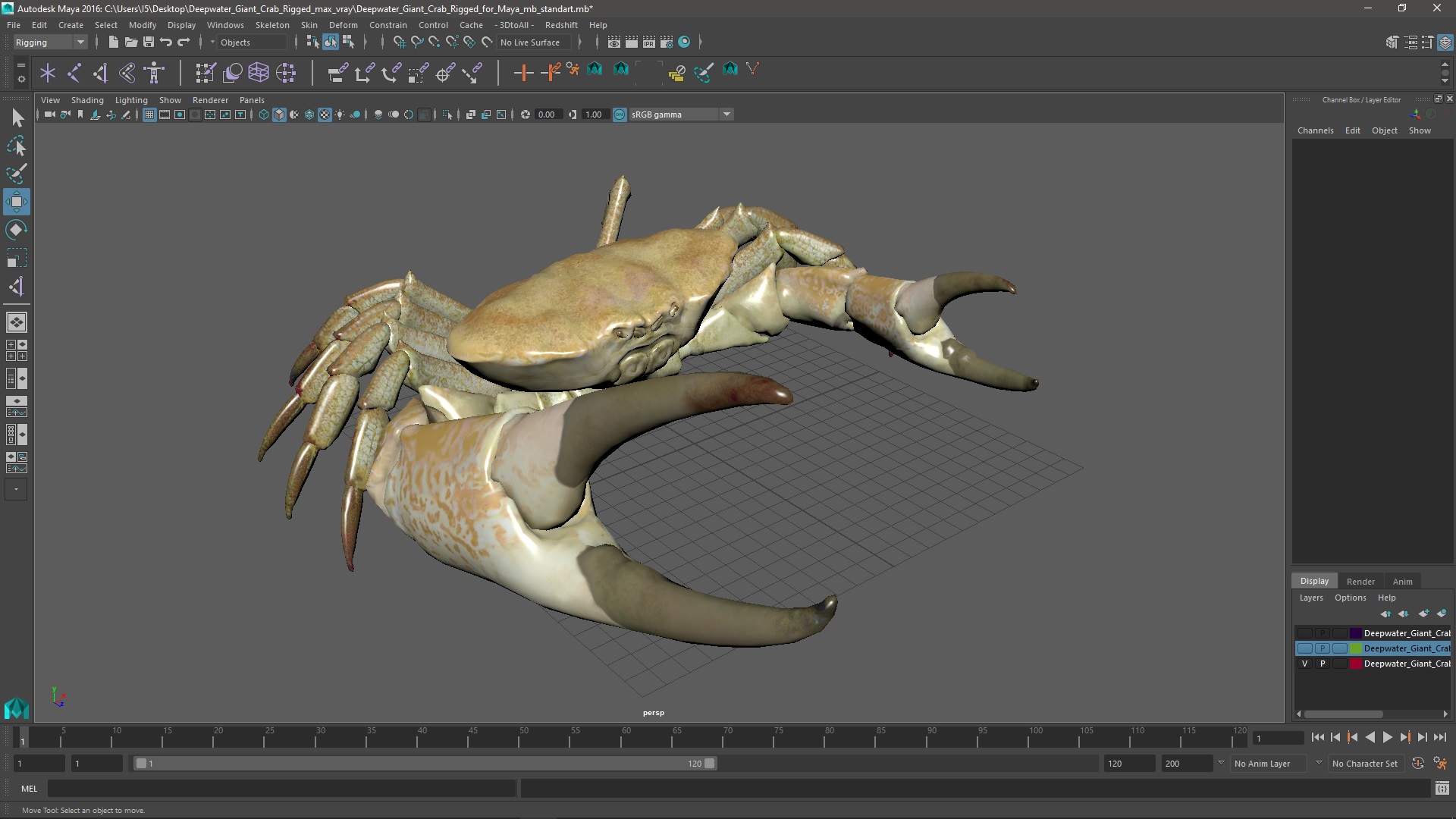1456x819 pixels.
Task: Toggle sRGB color management ON button
Action: [x=620, y=115]
